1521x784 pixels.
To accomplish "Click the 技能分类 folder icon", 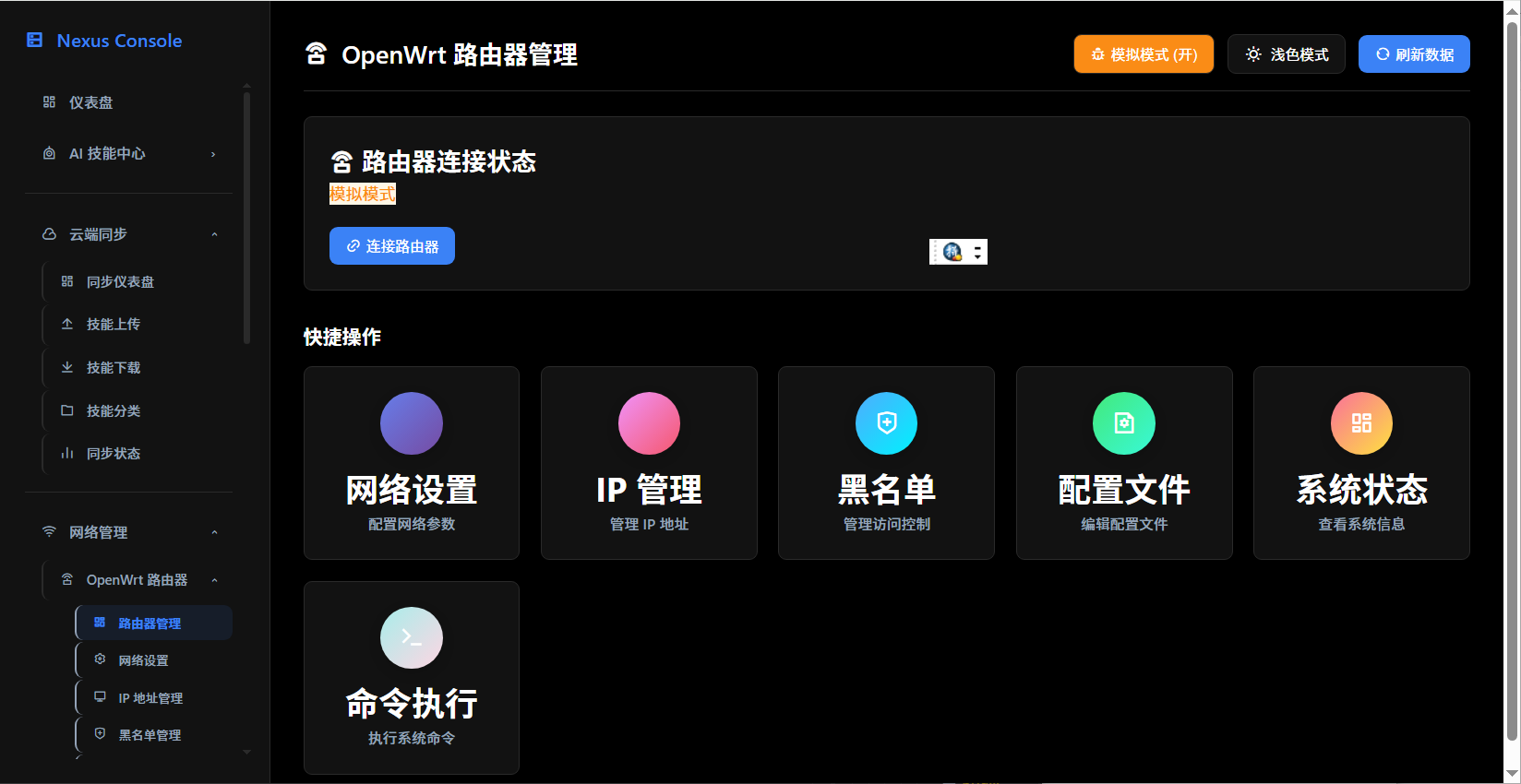I will (x=67, y=410).
